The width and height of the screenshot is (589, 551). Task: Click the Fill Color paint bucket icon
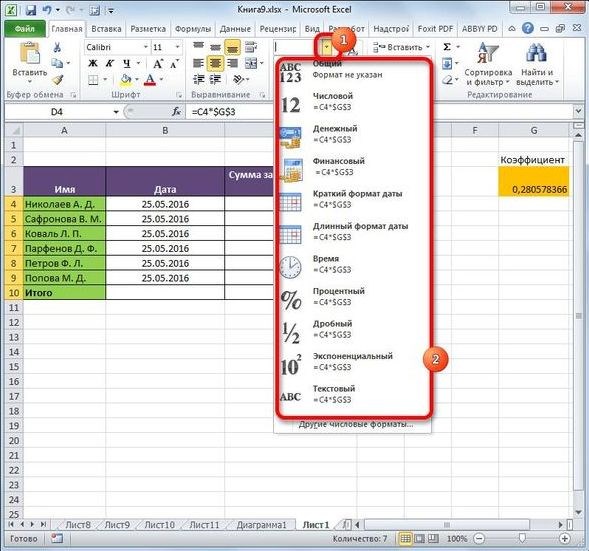pyautogui.click(x=126, y=79)
